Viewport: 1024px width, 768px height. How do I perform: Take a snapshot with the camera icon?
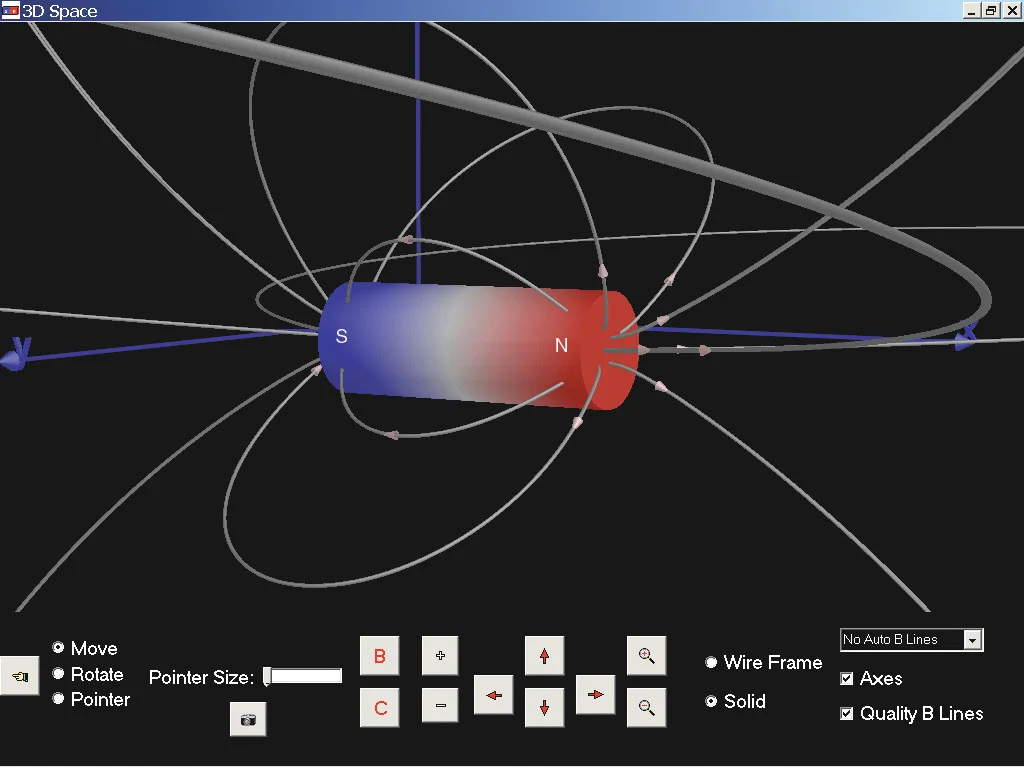tap(248, 719)
